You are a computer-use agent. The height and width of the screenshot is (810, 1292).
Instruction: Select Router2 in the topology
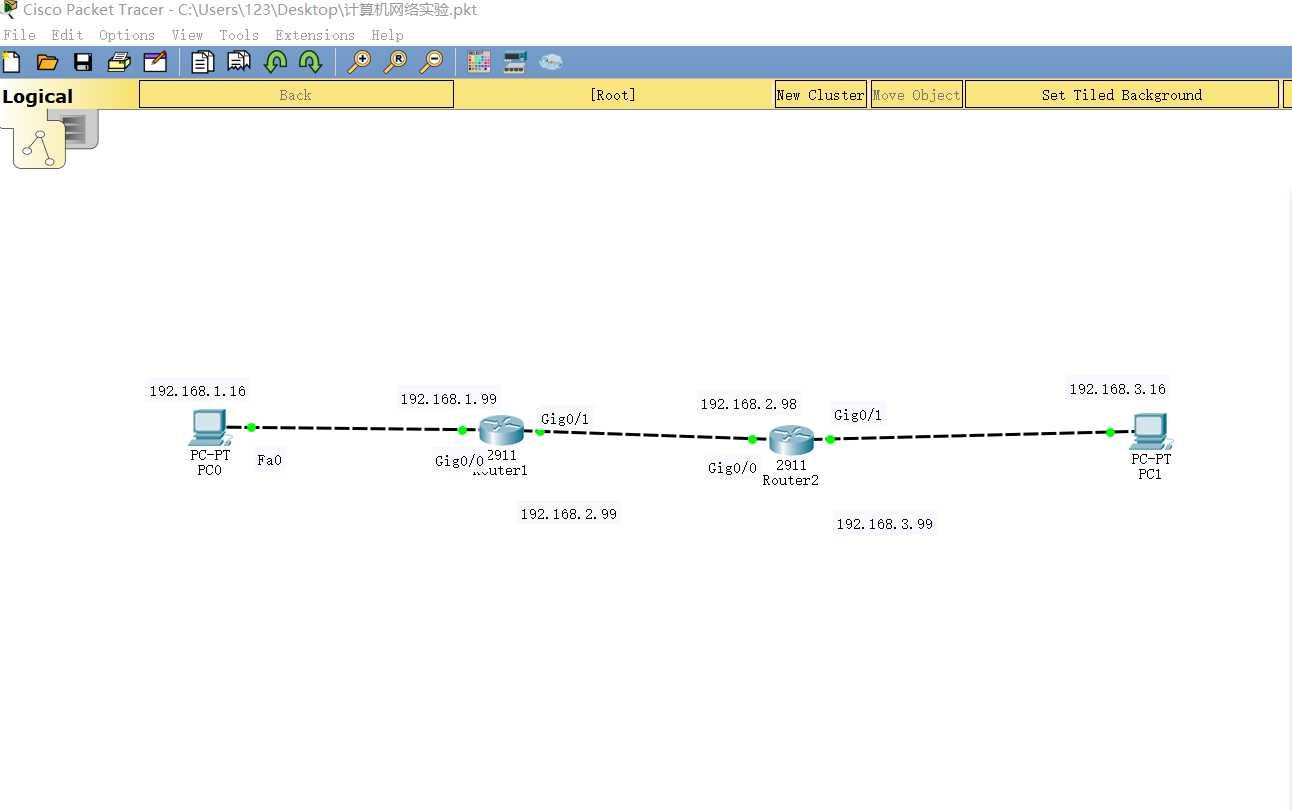coord(791,440)
